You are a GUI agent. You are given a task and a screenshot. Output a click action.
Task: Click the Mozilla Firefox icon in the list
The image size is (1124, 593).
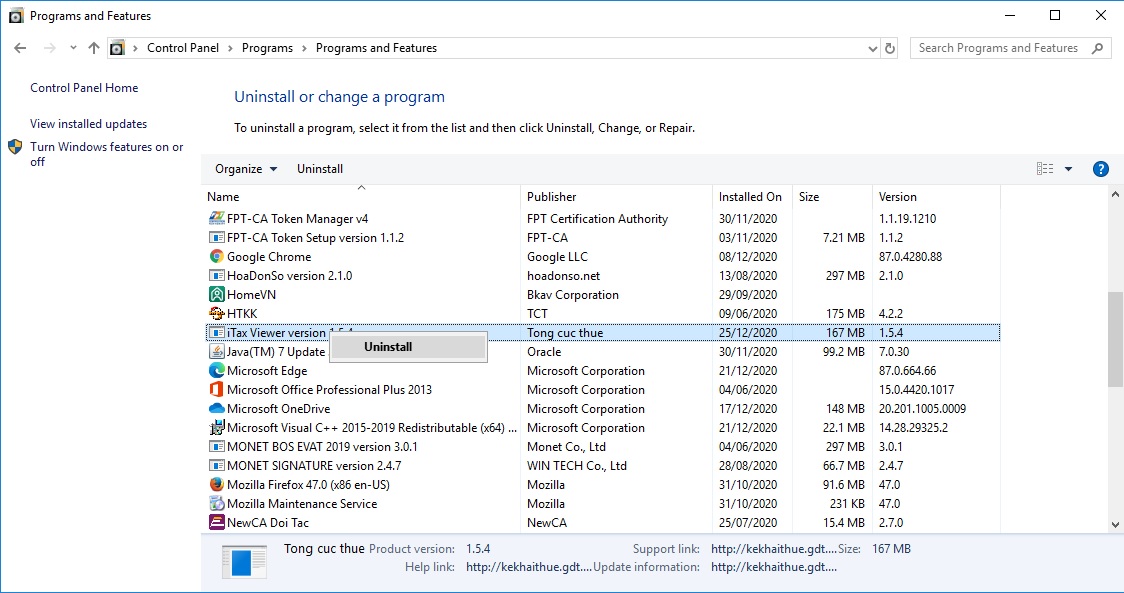click(218, 484)
